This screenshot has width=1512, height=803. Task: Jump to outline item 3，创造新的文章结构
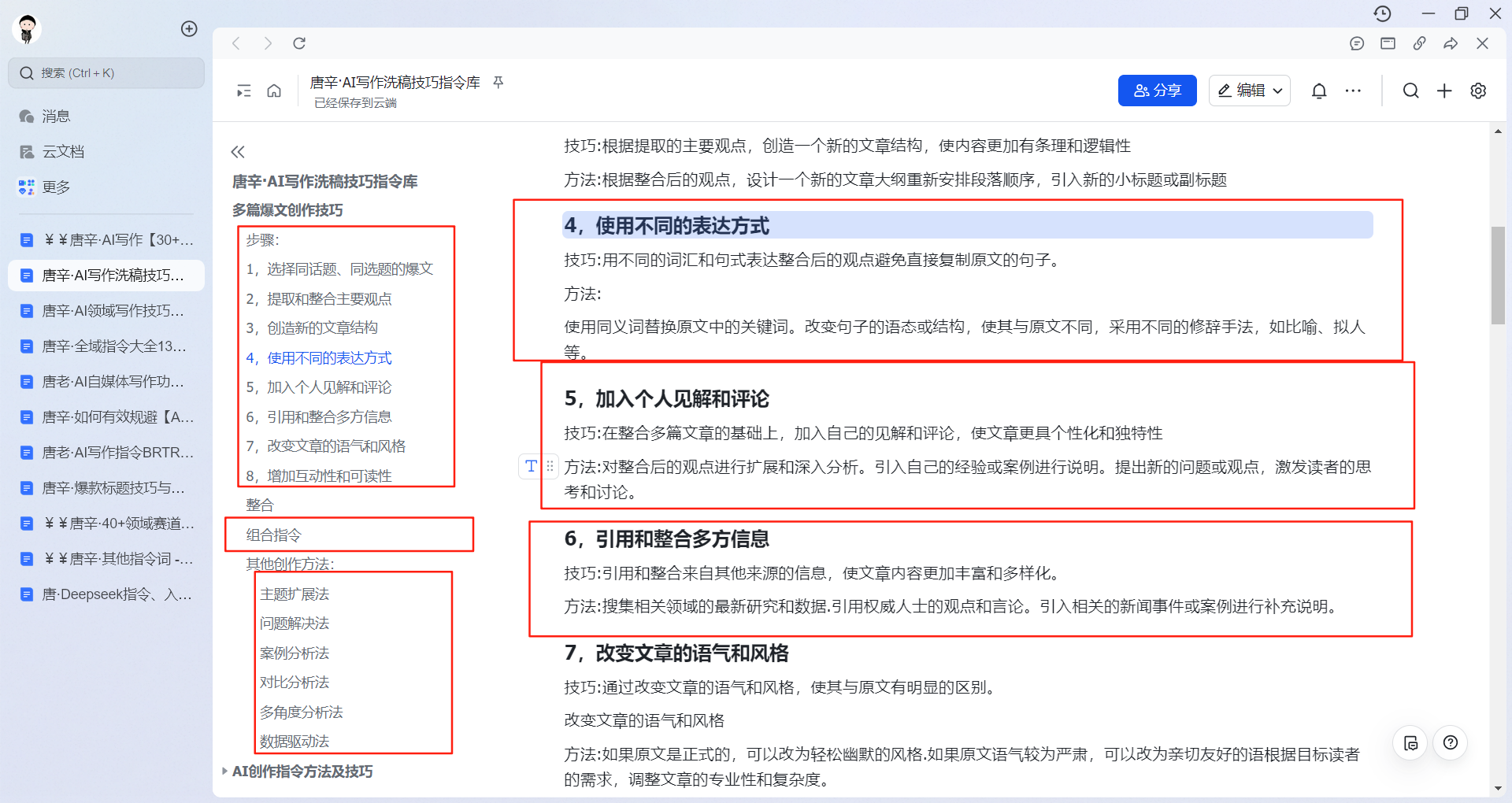312,328
